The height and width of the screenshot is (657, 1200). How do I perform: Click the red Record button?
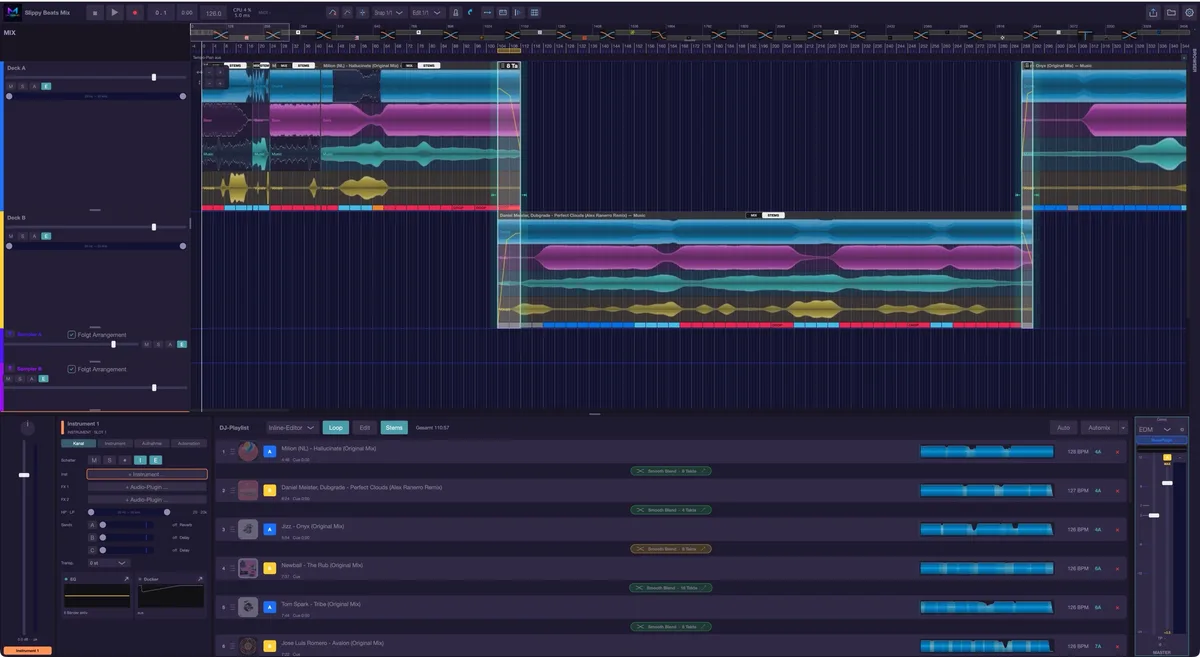[x=134, y=12]
